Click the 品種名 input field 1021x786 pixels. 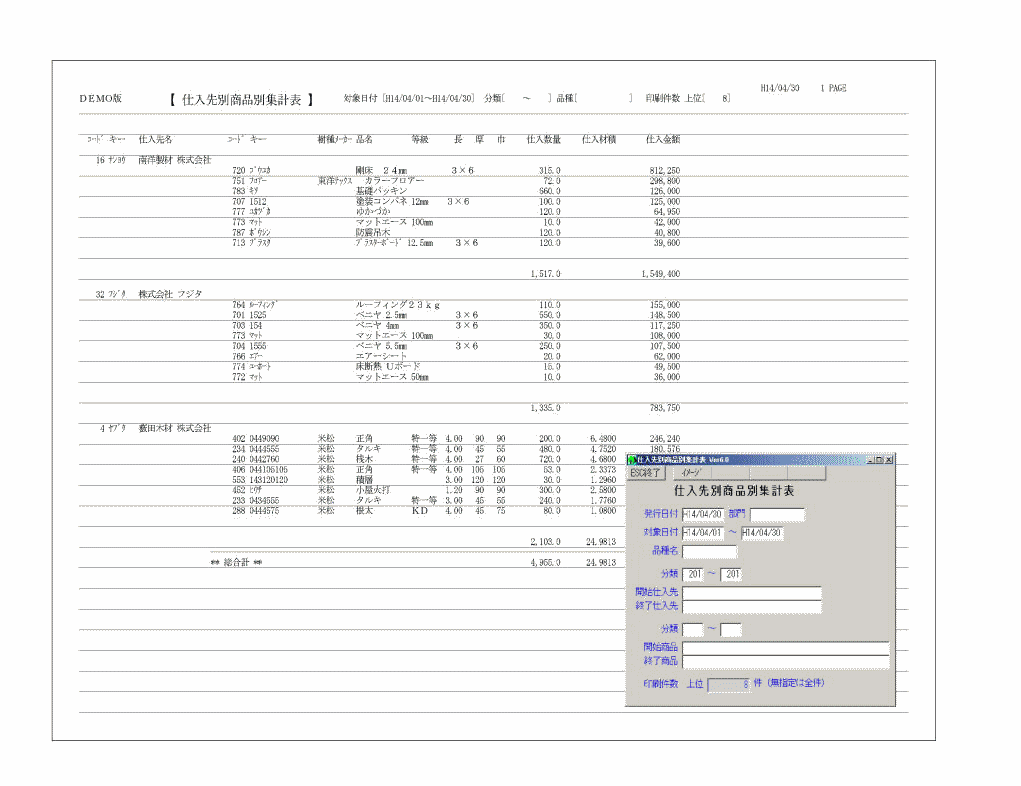coord(709,552)
